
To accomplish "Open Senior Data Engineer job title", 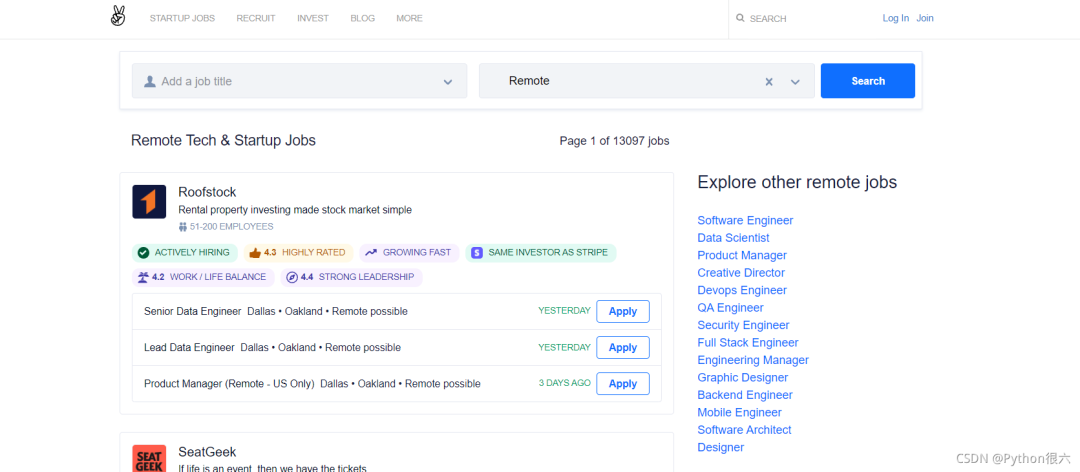I will tap(193, 311).
